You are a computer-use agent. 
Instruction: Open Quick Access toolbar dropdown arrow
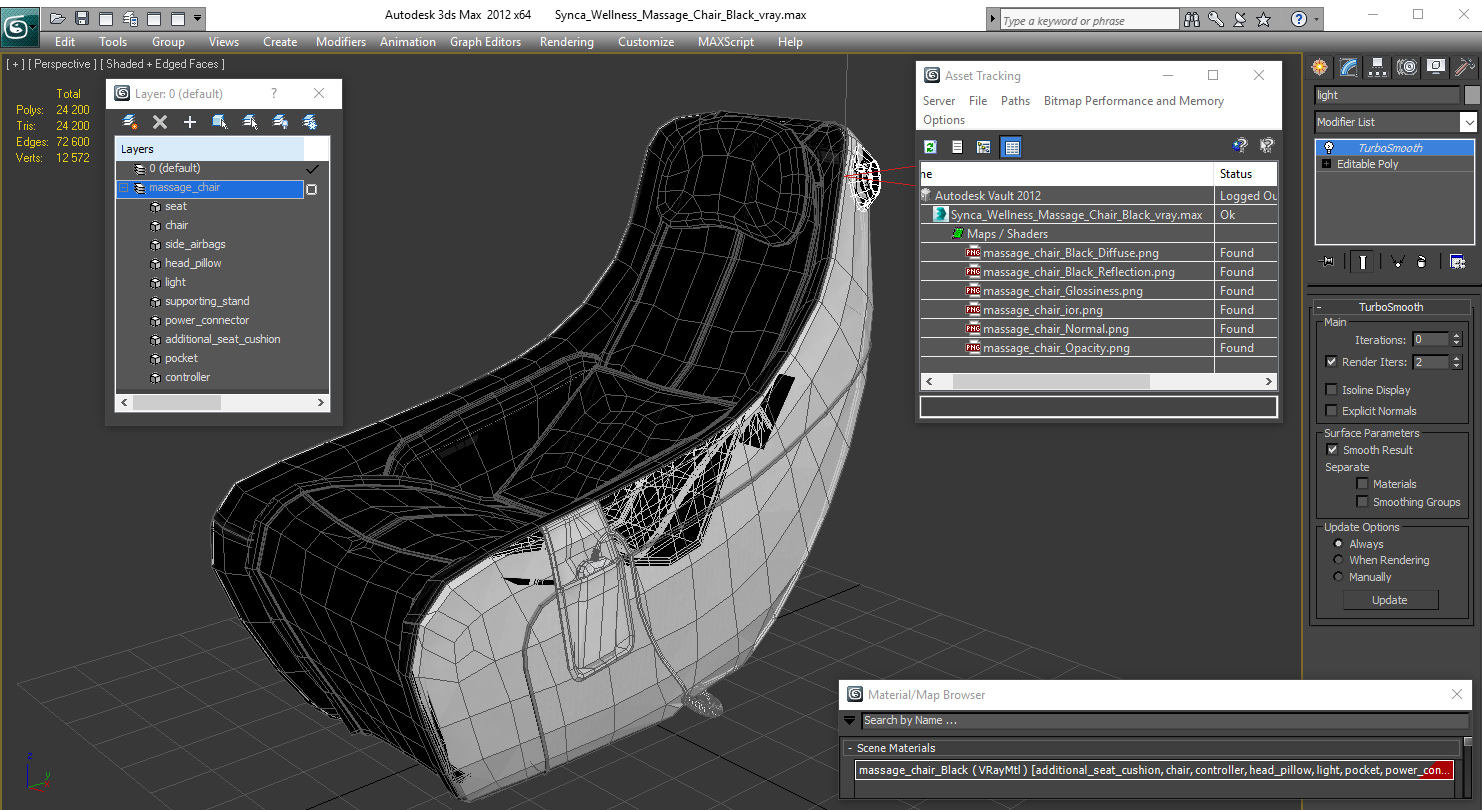197,18
